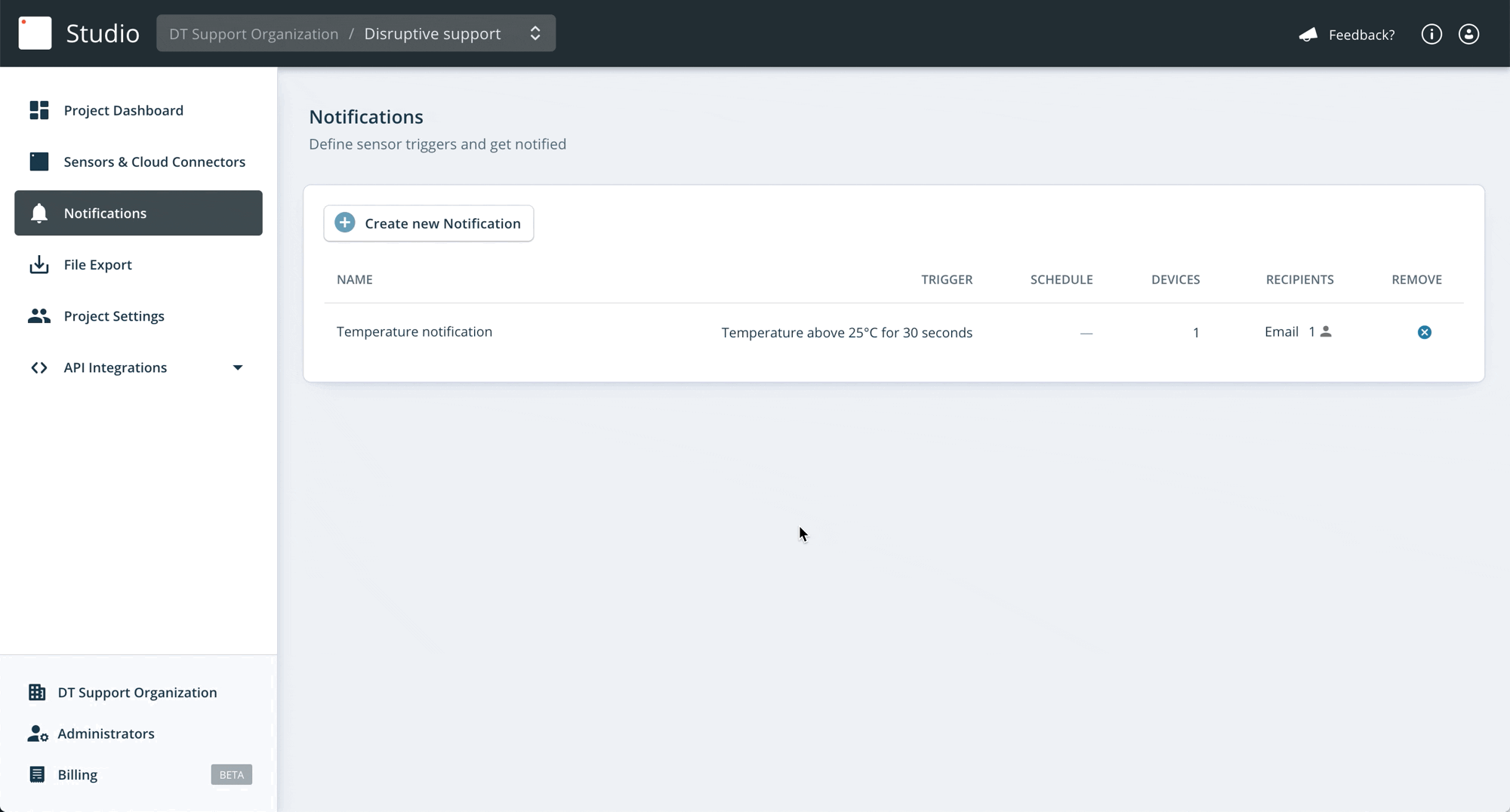Screen dimensions: 1510x812
Task: Click the Billing receipt icon
Action: (37, 774)
